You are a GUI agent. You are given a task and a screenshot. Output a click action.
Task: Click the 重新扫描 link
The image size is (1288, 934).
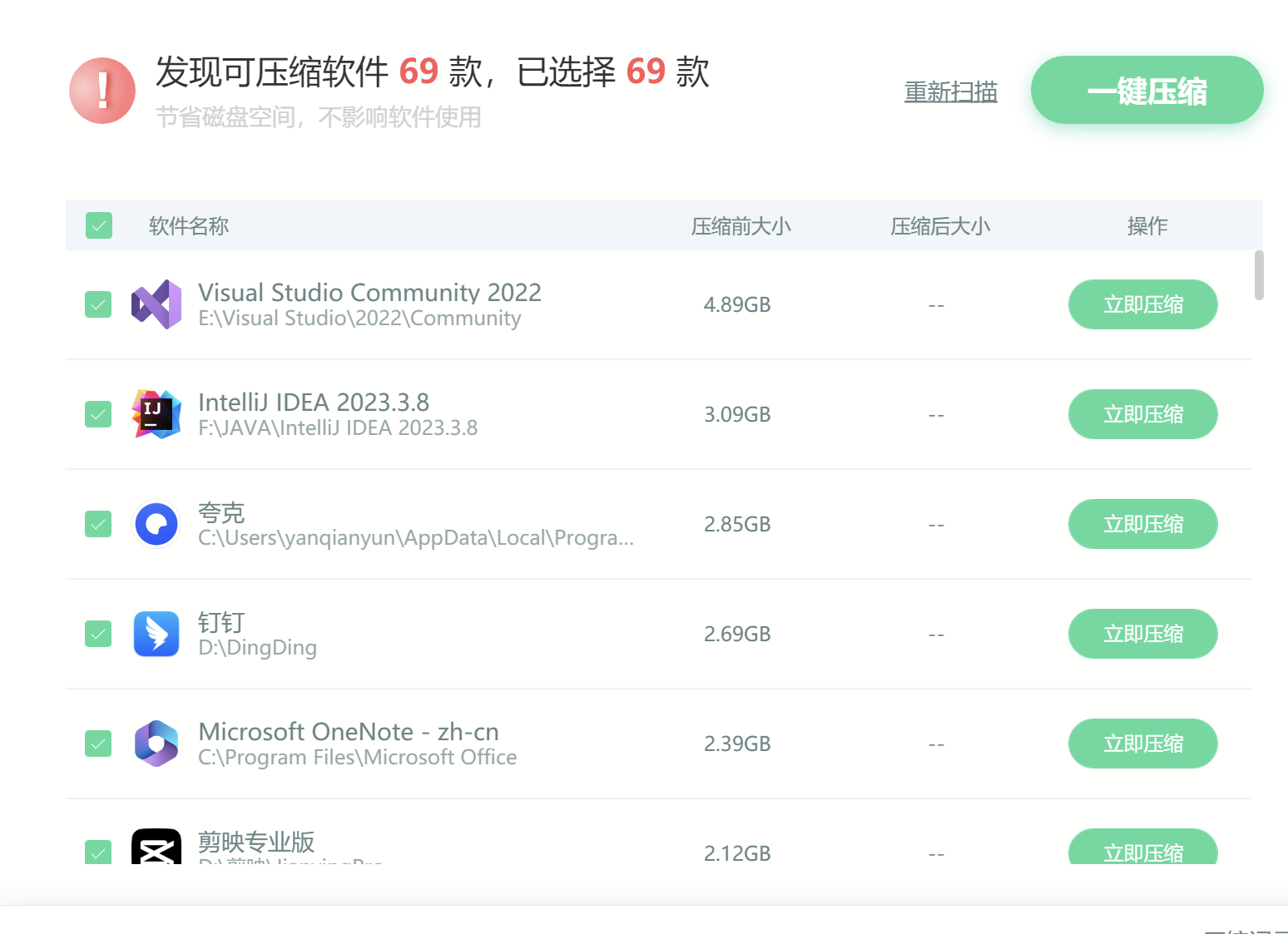click(x=951, y=91)
